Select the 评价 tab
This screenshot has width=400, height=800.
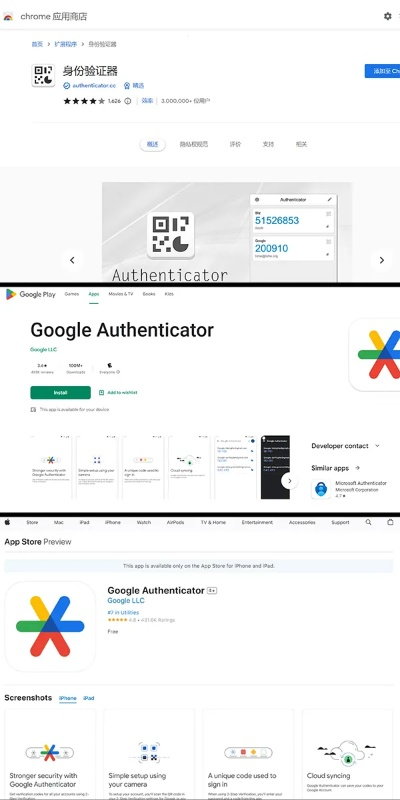click(x=235, y=144)
